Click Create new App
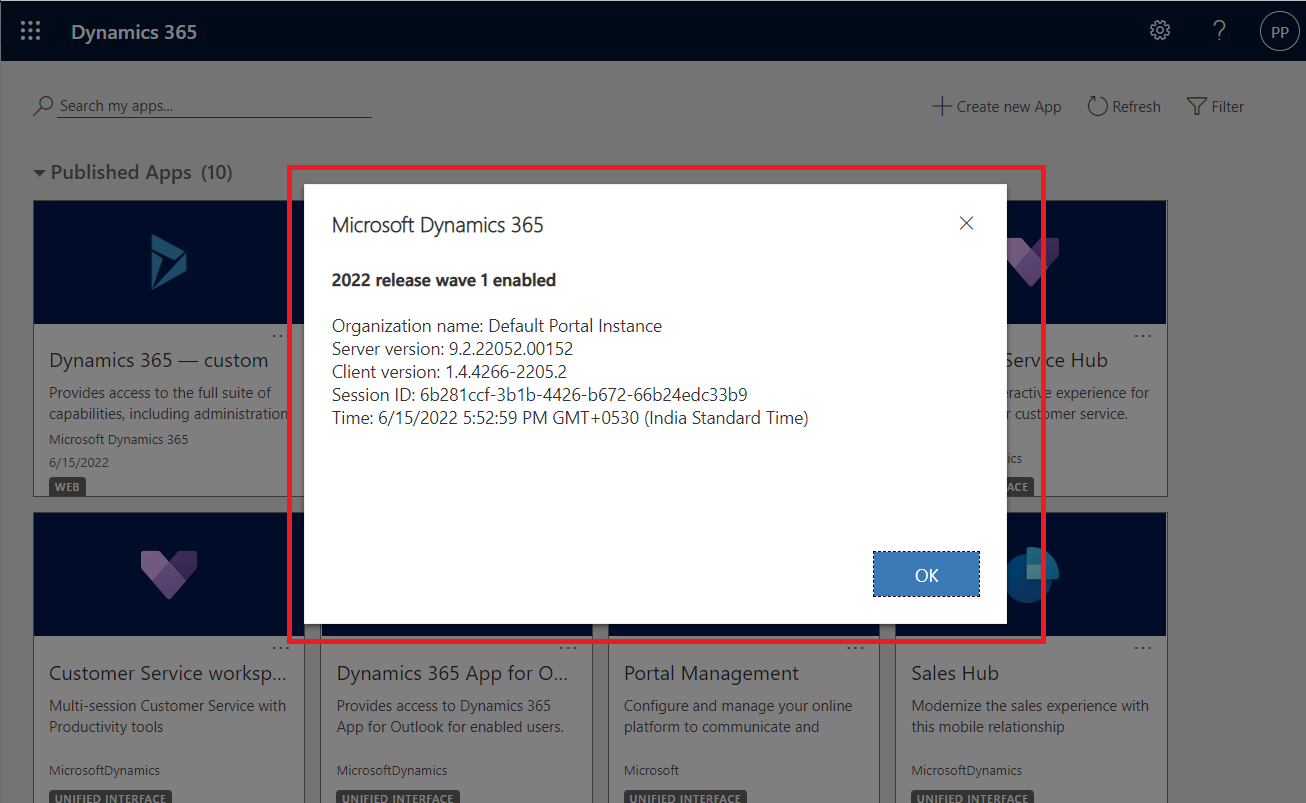The image size is (1306, 803). [x=997, y=106]
